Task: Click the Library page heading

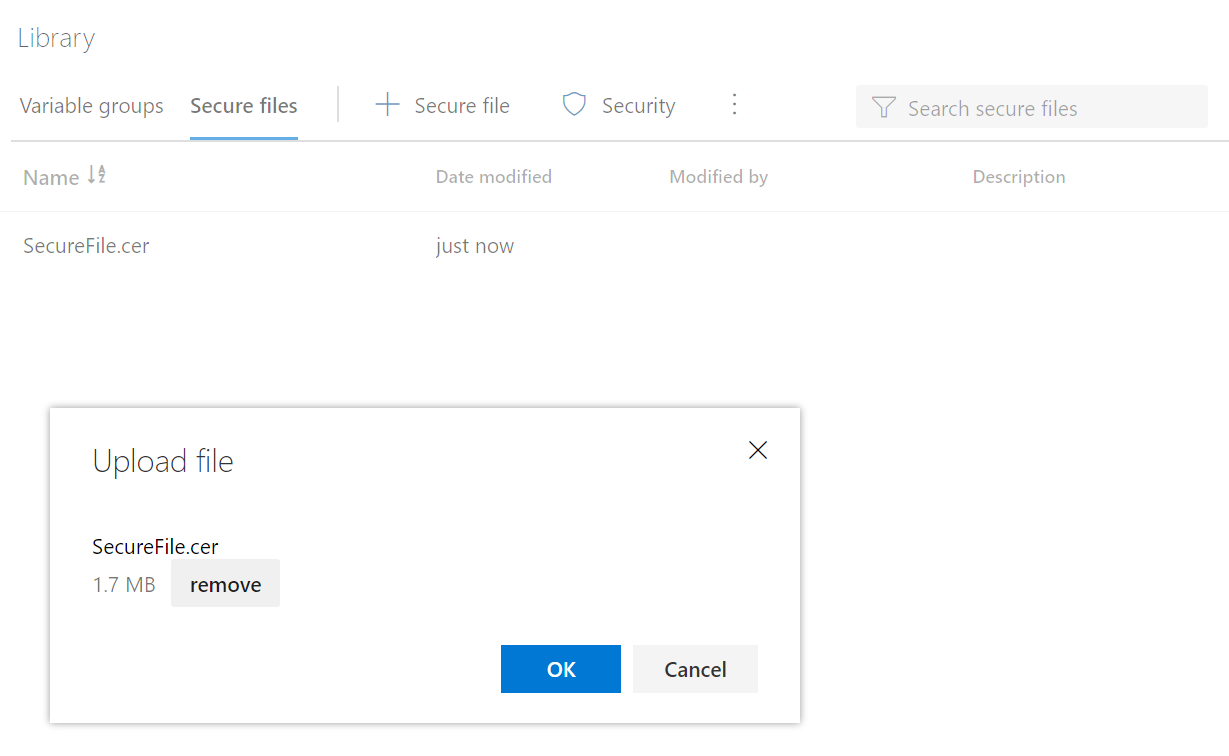Action: [x=56, y=38]
